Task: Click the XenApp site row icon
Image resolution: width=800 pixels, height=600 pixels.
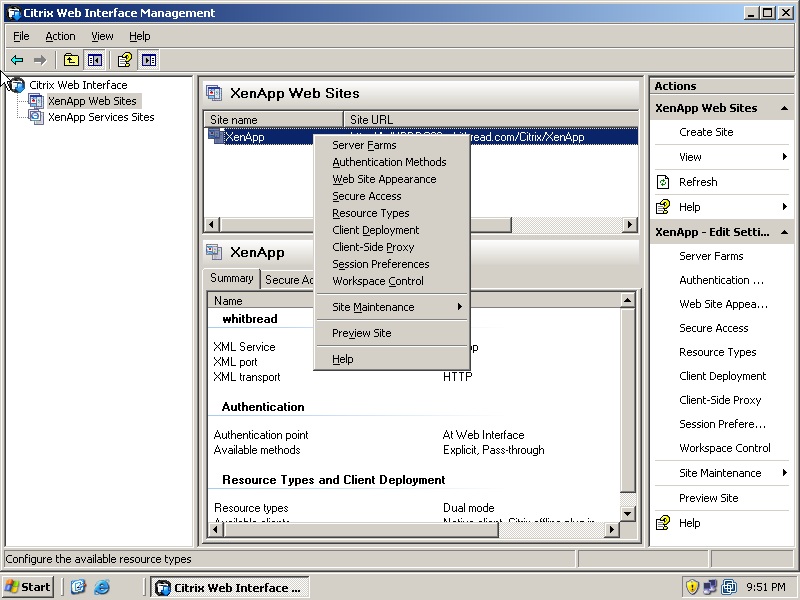Action: [216, 136]
